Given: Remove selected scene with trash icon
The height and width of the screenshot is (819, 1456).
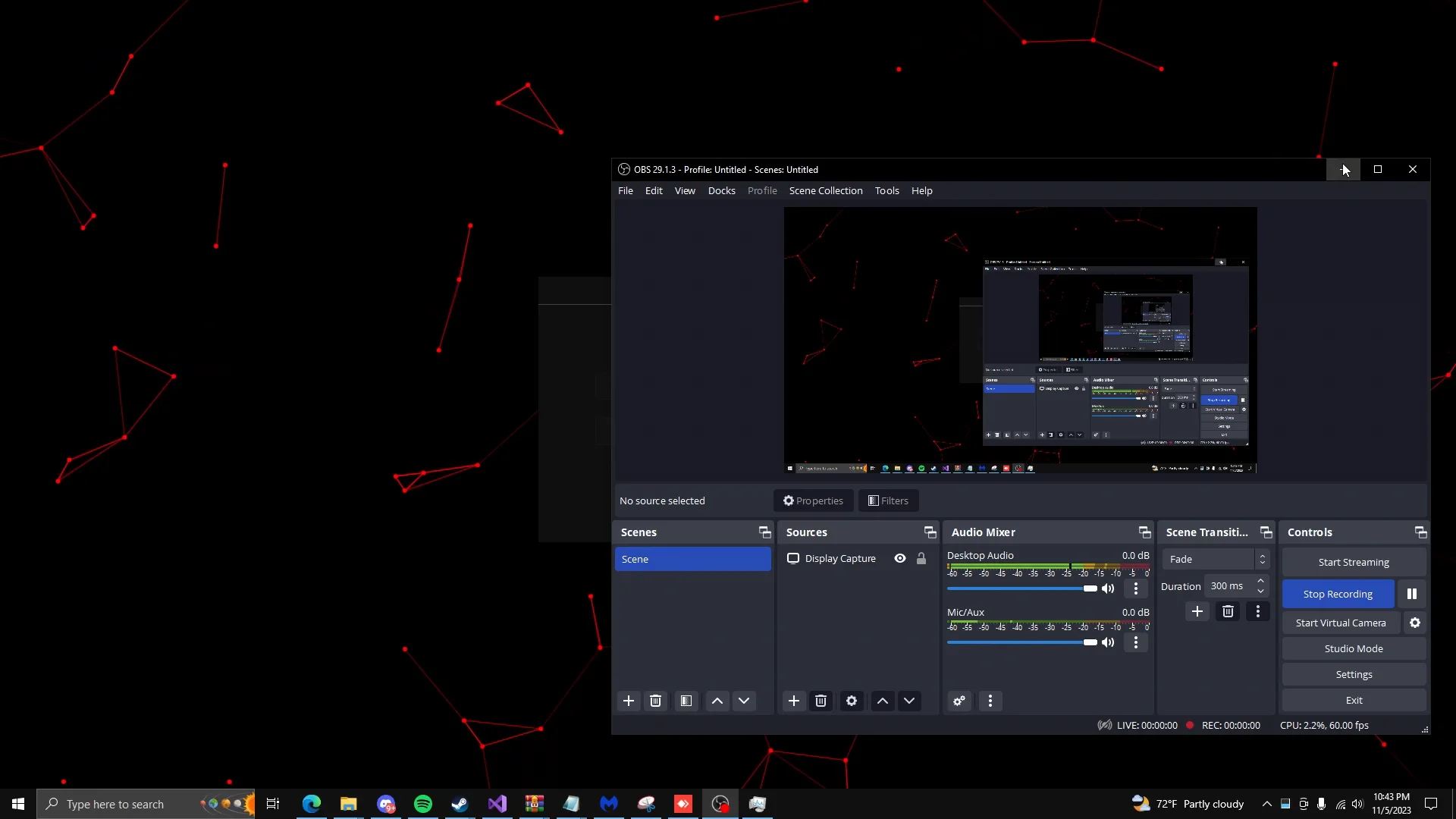Looking at the screenshot, I should (x=655, y=701).
